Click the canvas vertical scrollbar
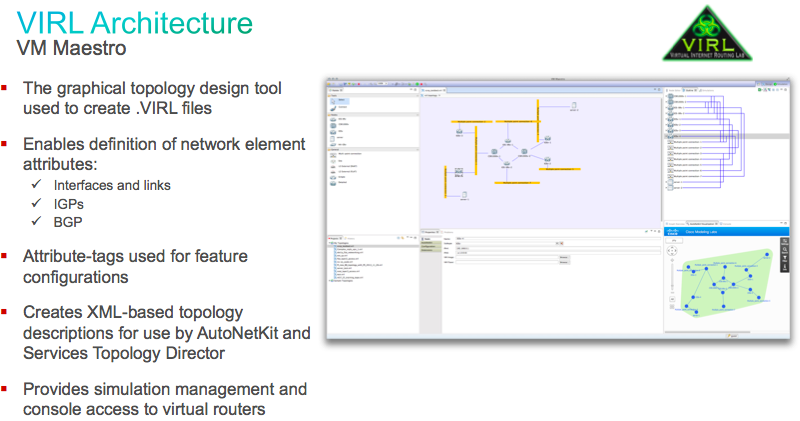Viewport: 800px width, 421px height. tap(662, 158)
